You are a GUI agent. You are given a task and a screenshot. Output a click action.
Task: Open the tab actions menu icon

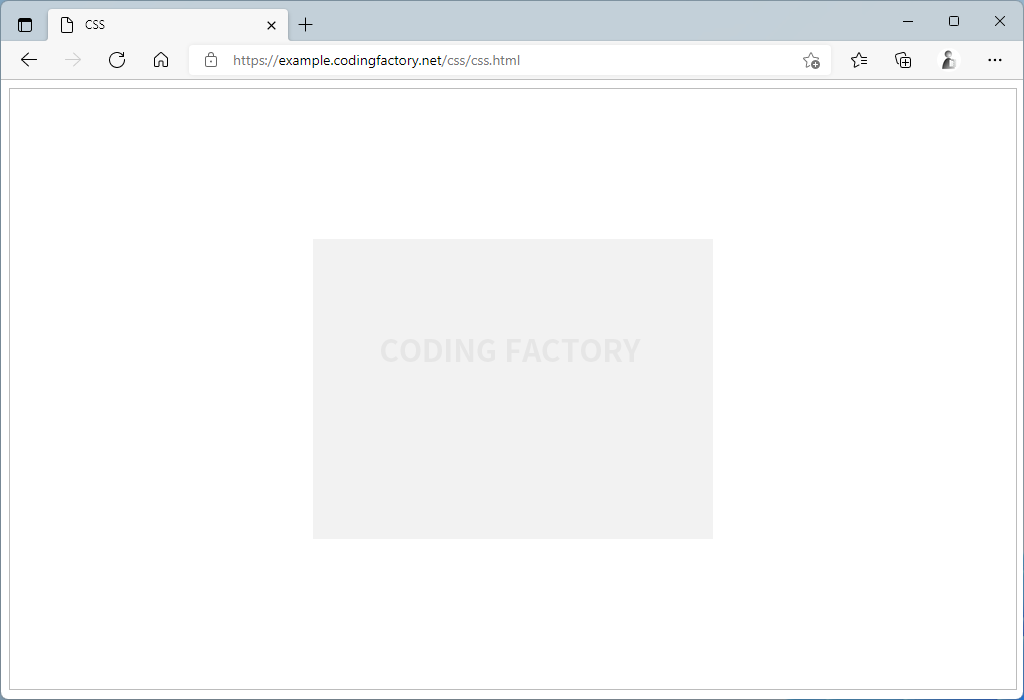coord(25,25)
